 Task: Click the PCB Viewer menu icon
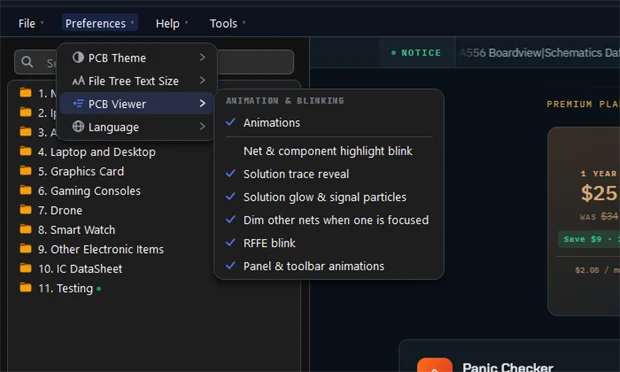78,104
